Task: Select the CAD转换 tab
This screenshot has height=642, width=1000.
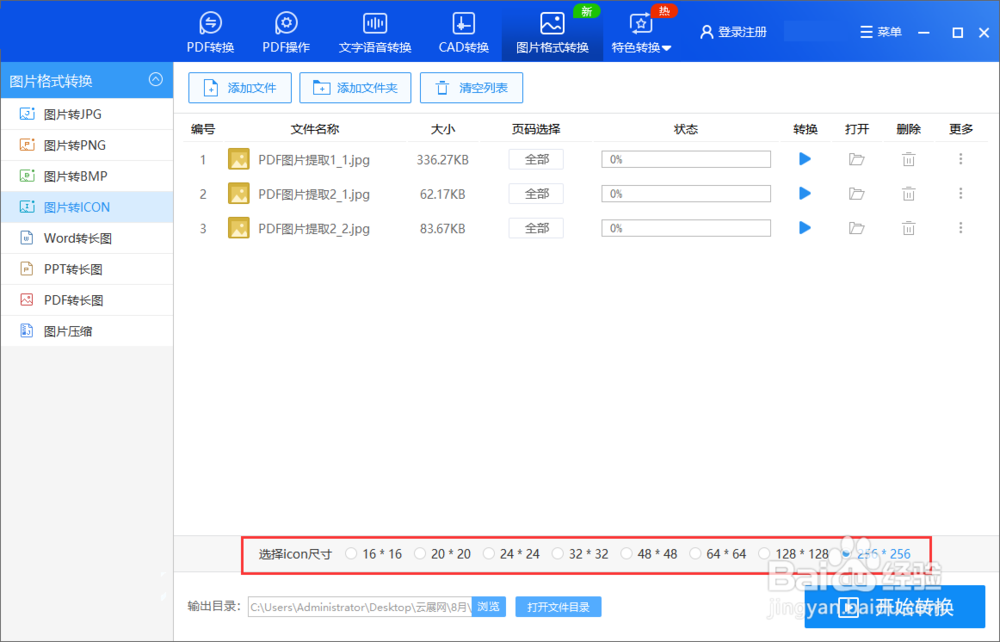Action: pyautogui.click(x=463, y=32)
